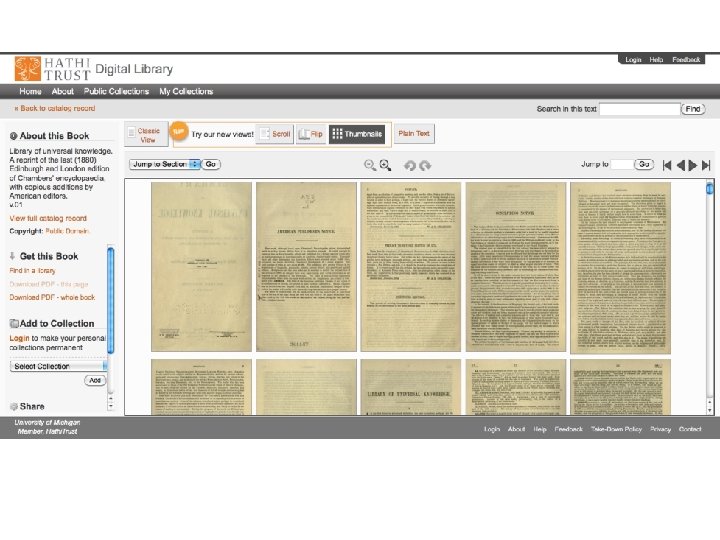Open the Jump to Section dropdown
The width and height of the screenshot is (720, 540).
[165, 164]
